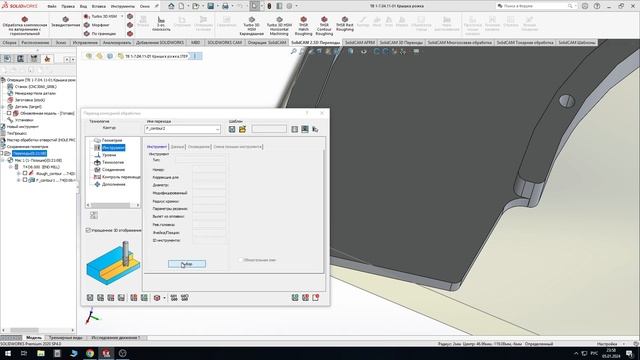
Task: Select Заготовка (stock) in the CAM tree
Action: coord(30,100)
